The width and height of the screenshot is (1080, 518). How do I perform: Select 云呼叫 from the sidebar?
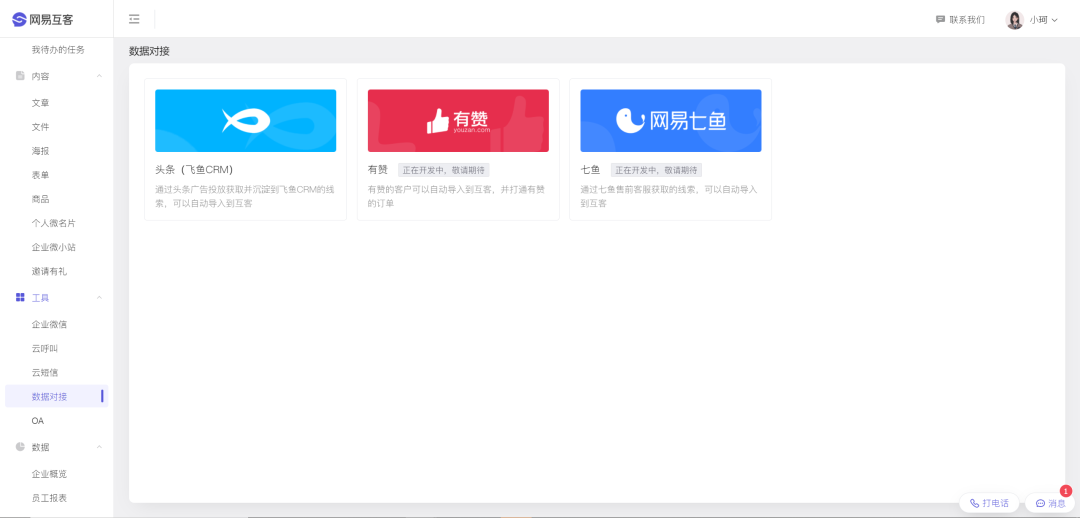(45, 348)
